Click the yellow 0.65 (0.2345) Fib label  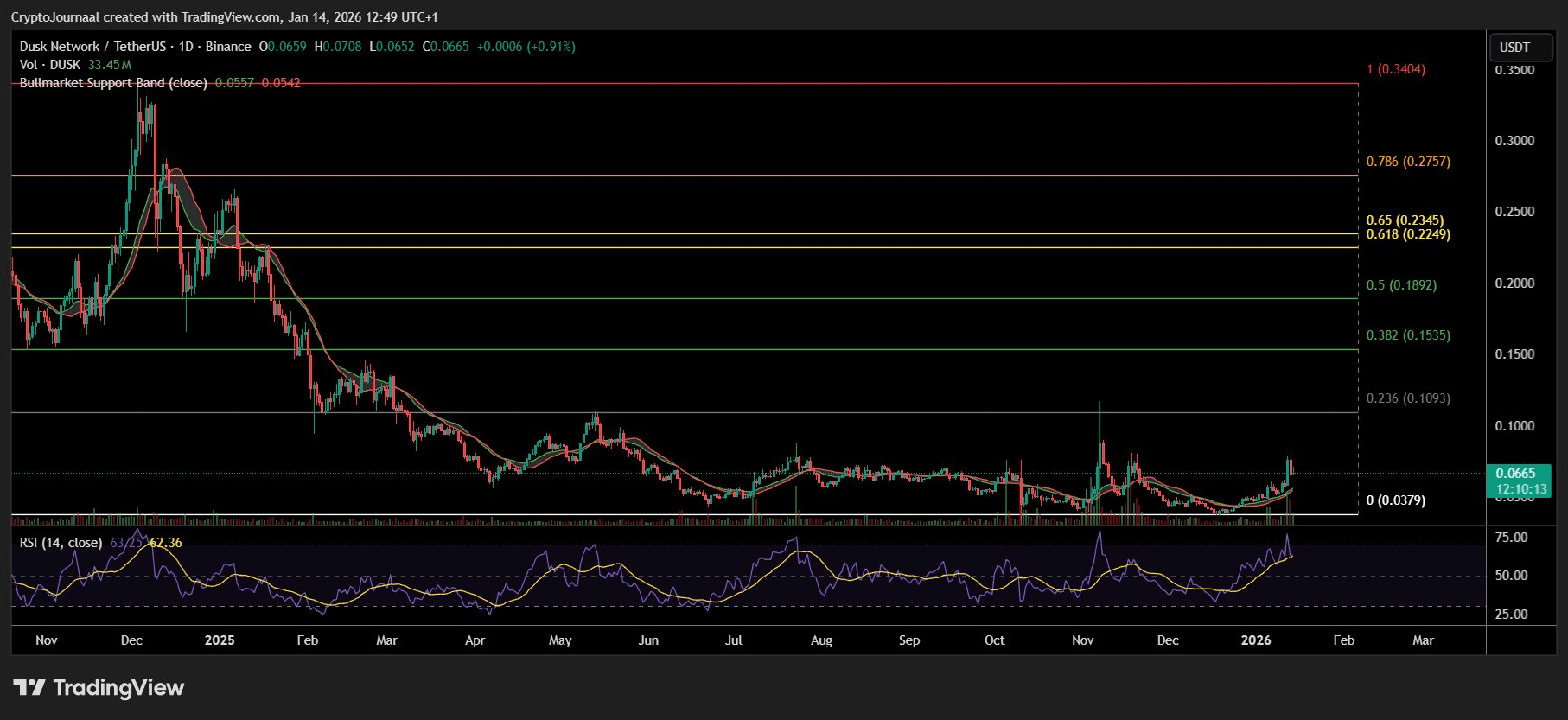click(1405, 220)
